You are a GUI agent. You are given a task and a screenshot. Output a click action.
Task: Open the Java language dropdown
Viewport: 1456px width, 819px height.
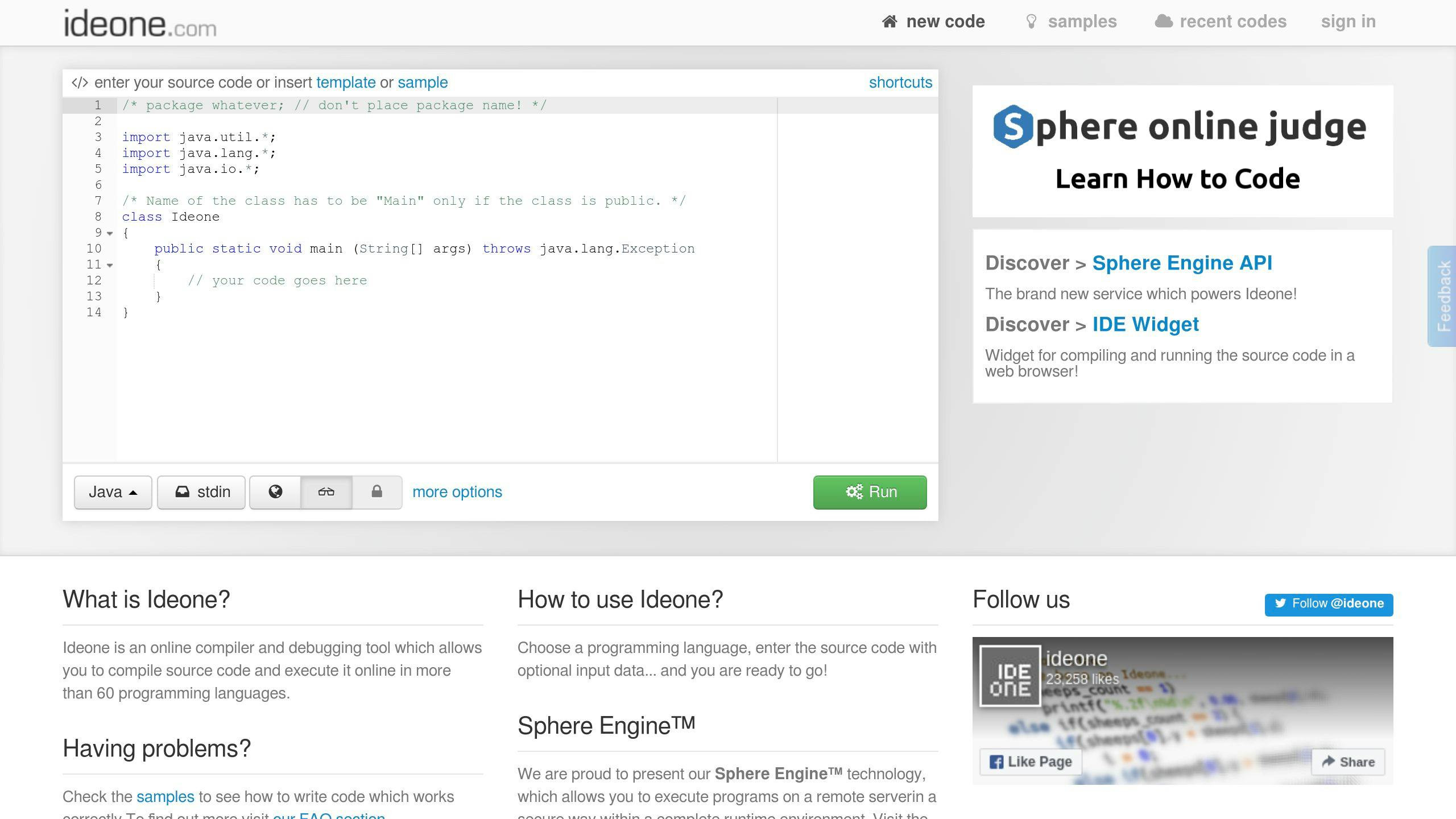click(x=113, y=492)
